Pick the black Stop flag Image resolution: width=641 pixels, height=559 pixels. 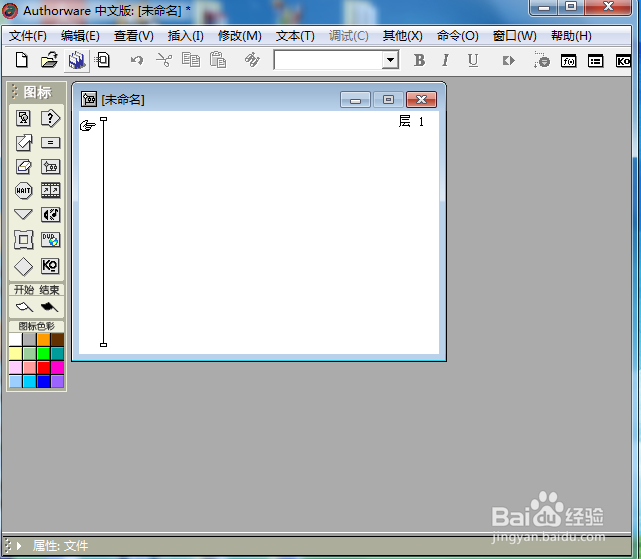49,307
